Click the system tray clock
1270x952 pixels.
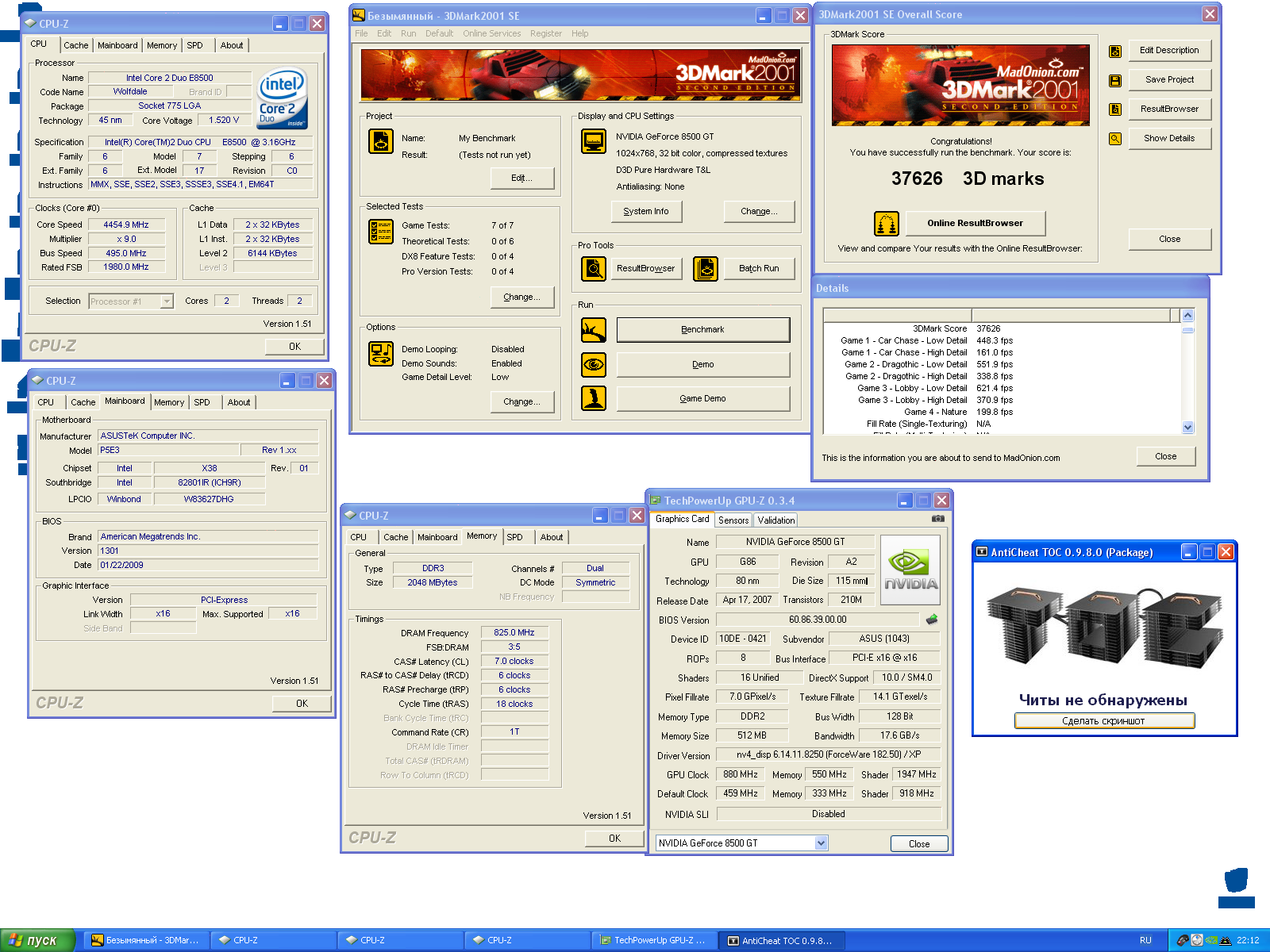(1248, 941)
